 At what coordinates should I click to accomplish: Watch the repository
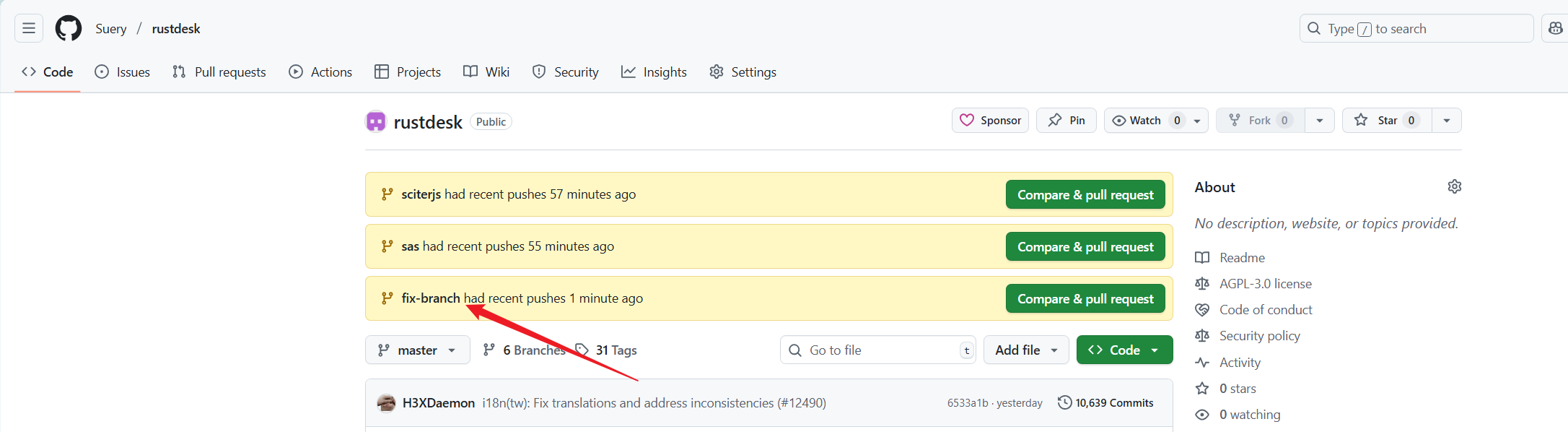pyautogui.click(x=1145, y=120)
